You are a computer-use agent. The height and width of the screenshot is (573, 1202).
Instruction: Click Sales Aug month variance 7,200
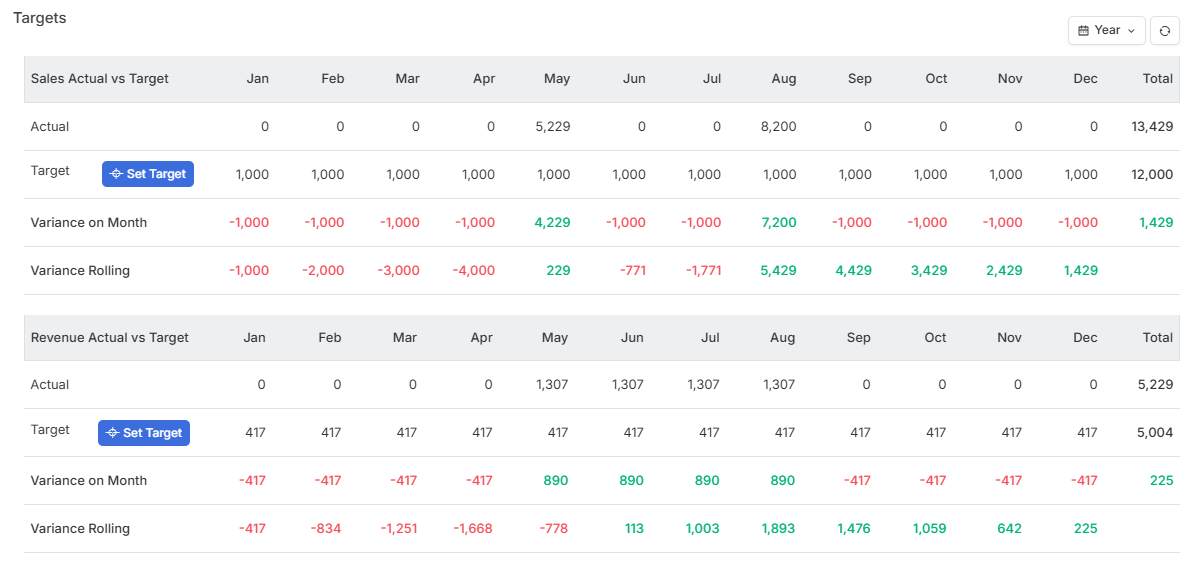778,223
